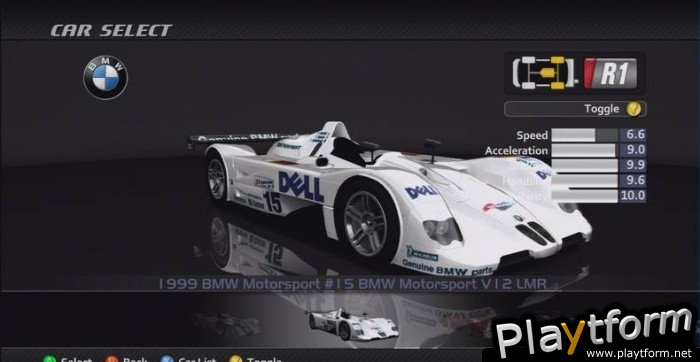Screen dimensions: 700x362
Task: Click the Acceleration stat bar
Action: [x=585, y=150]
